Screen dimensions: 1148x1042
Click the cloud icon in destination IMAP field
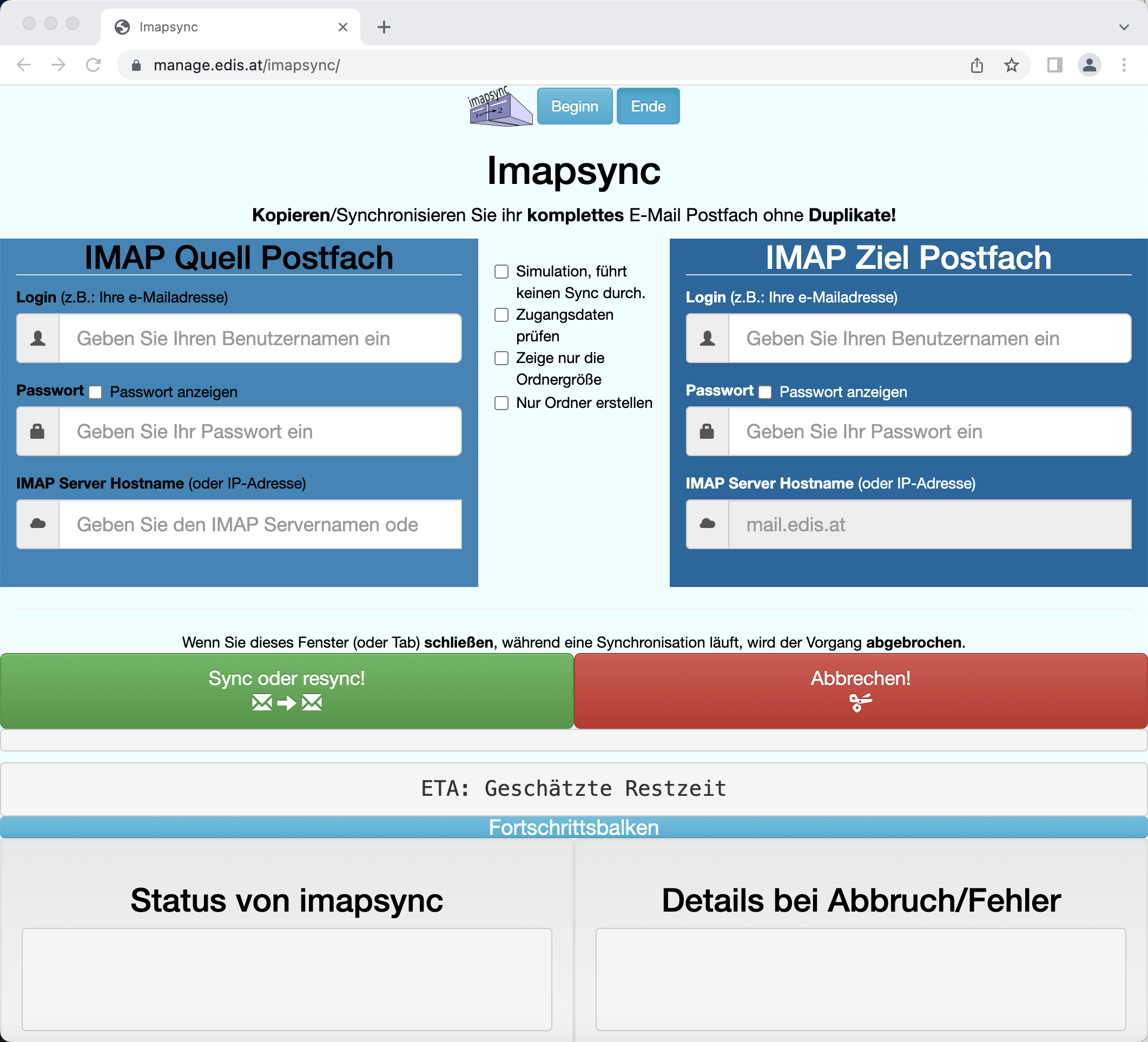coord(707,524)
